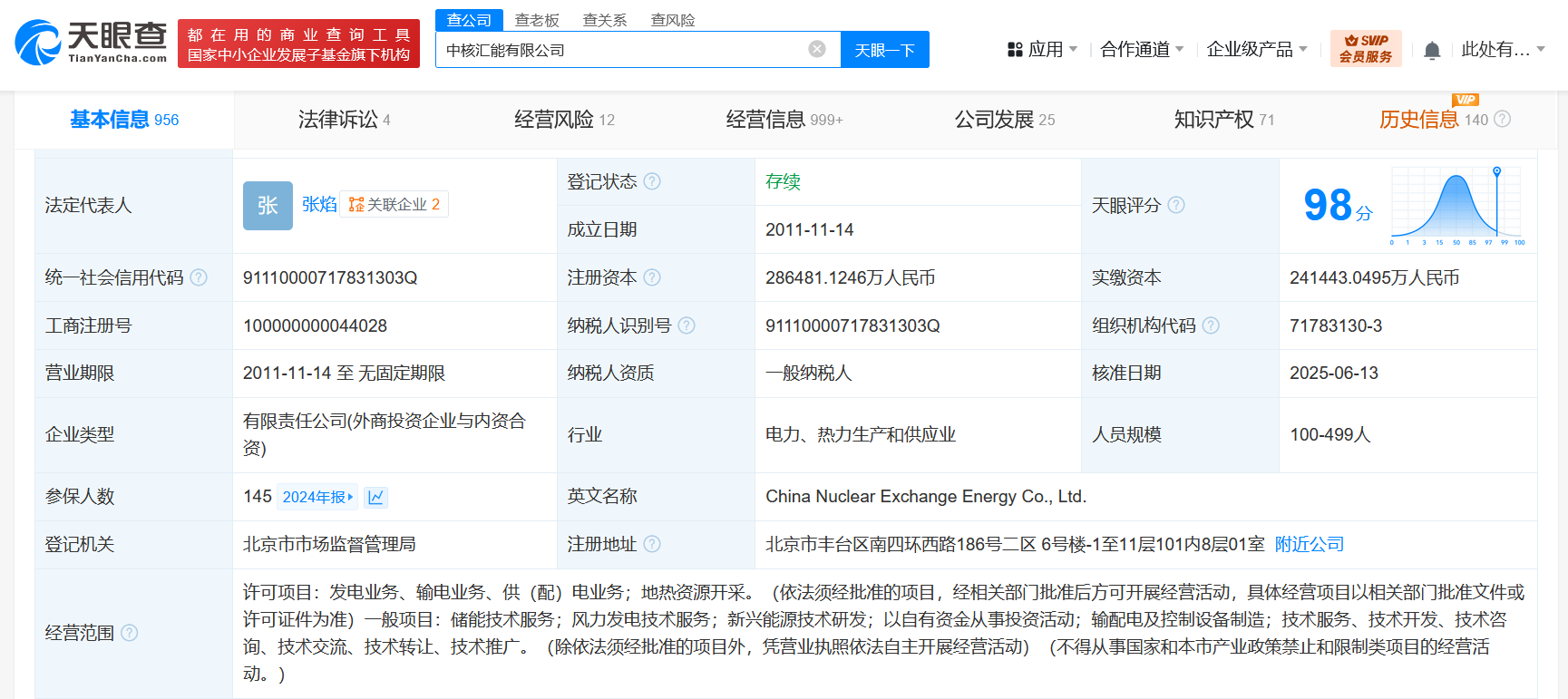Screen dimensions: 1568x699
Task: Click help icon next to 天眼评分
Action: tap(1176, 205)
